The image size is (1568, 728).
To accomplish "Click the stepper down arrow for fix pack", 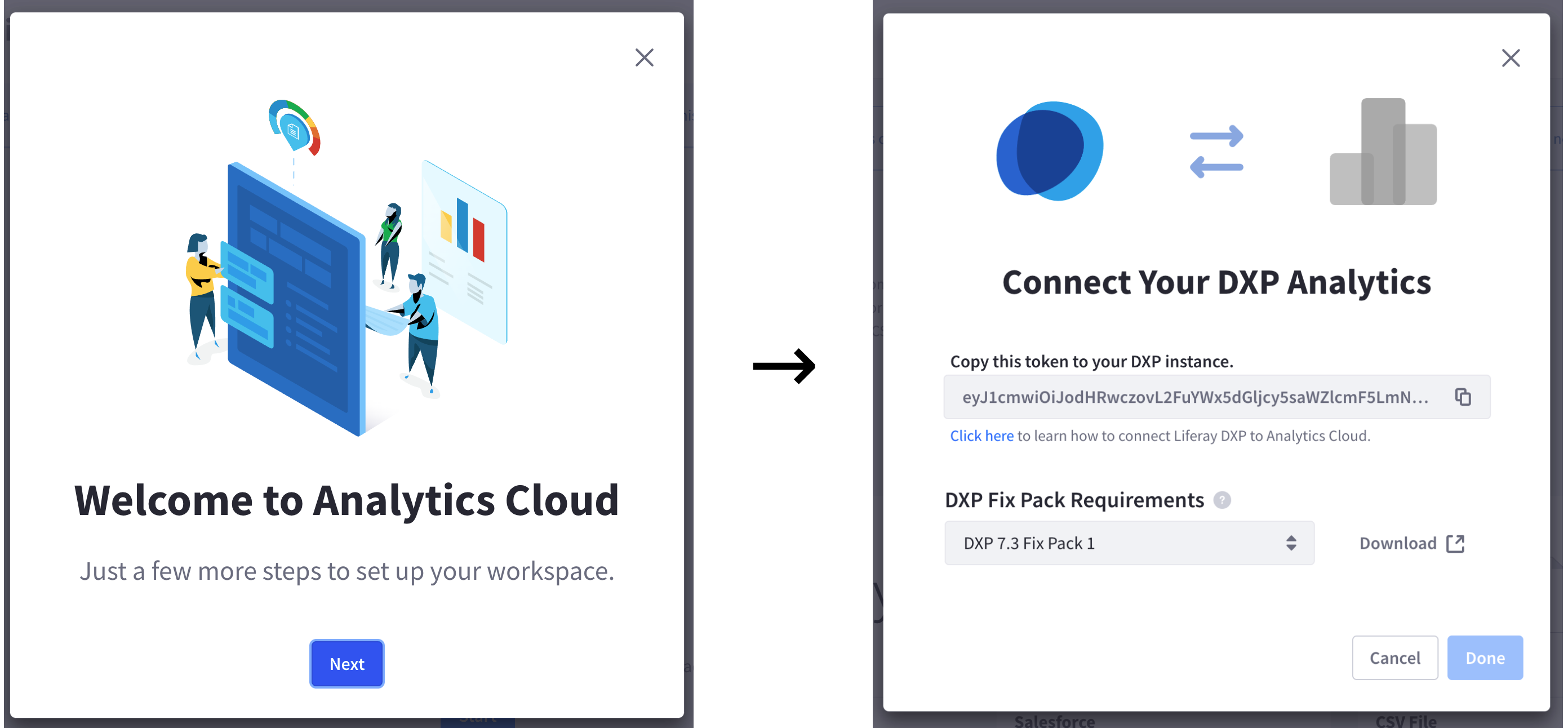I will 1294,549.
